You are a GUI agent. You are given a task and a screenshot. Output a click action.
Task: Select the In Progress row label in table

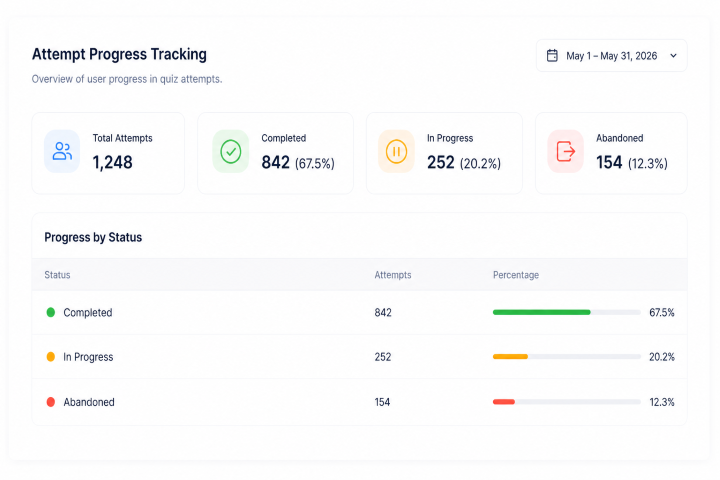tap(88, 357)
